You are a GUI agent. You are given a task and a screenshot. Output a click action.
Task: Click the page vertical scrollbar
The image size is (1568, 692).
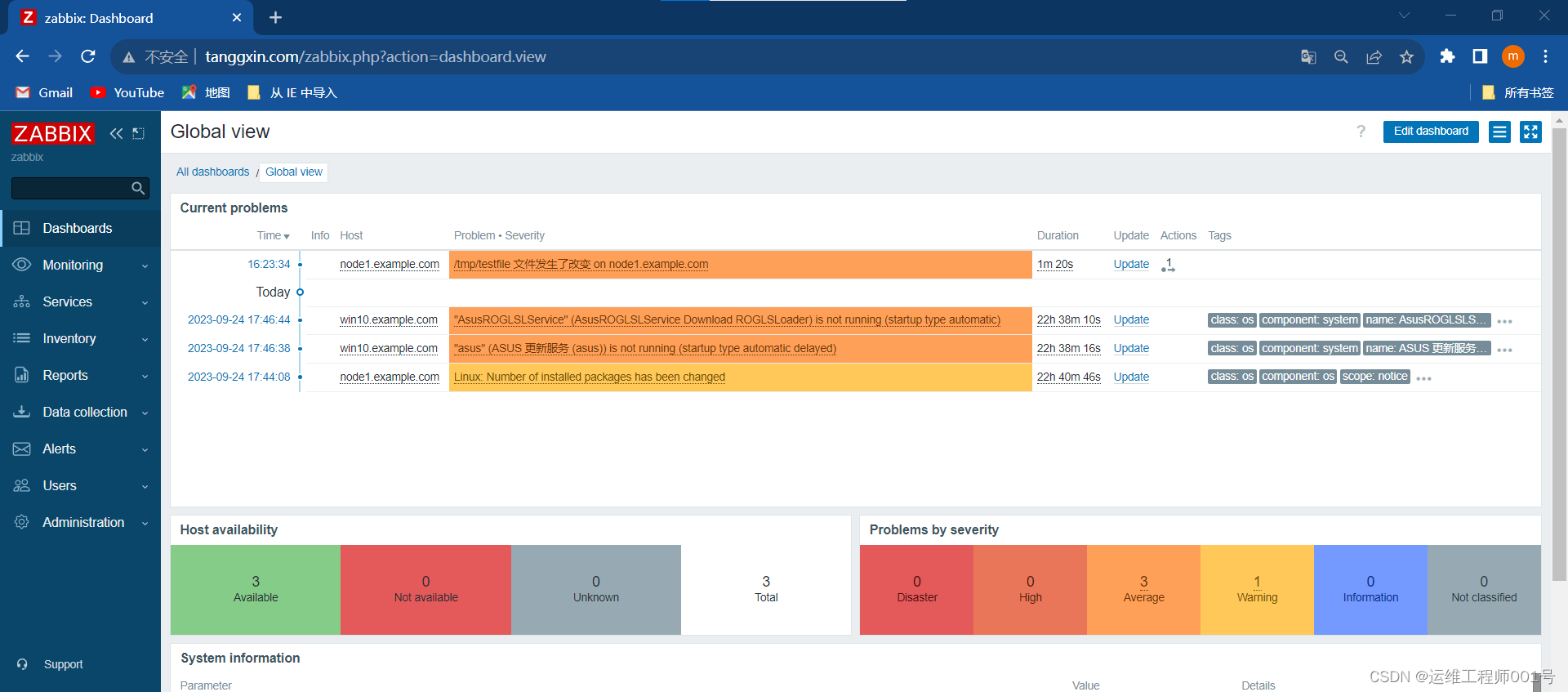(1559, 355)
